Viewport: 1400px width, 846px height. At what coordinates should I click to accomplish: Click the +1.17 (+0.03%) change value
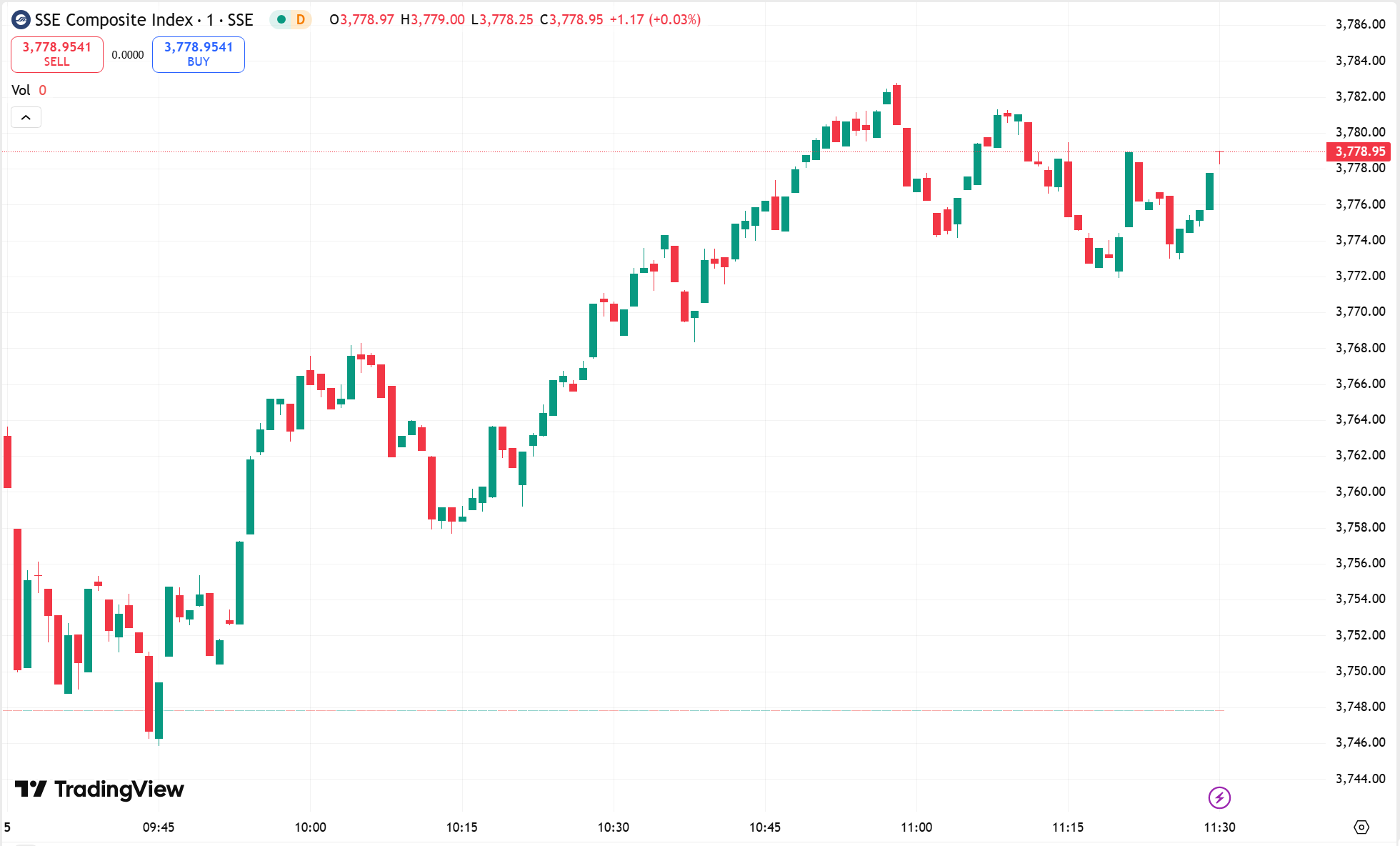point(655,20)
